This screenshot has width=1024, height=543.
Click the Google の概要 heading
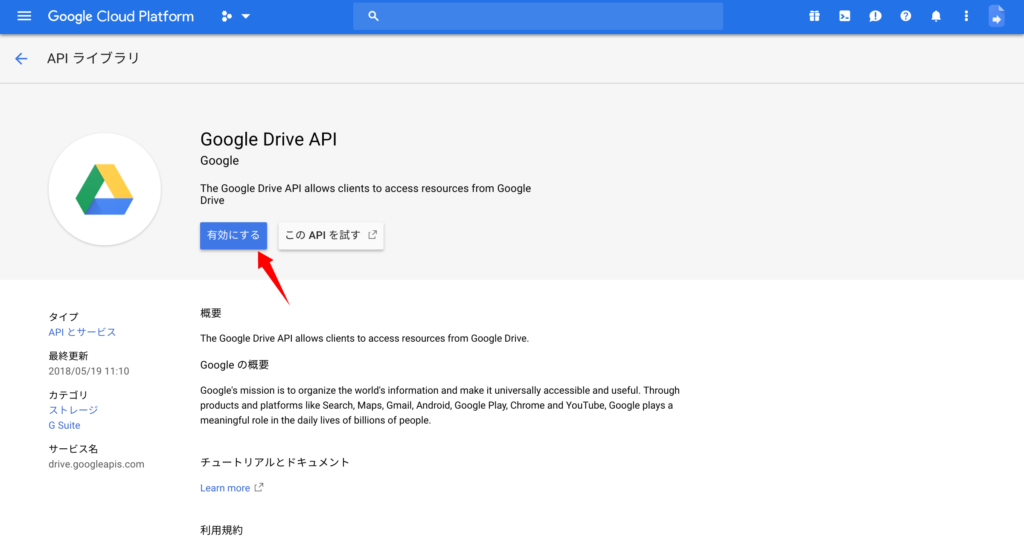point(234,365)
